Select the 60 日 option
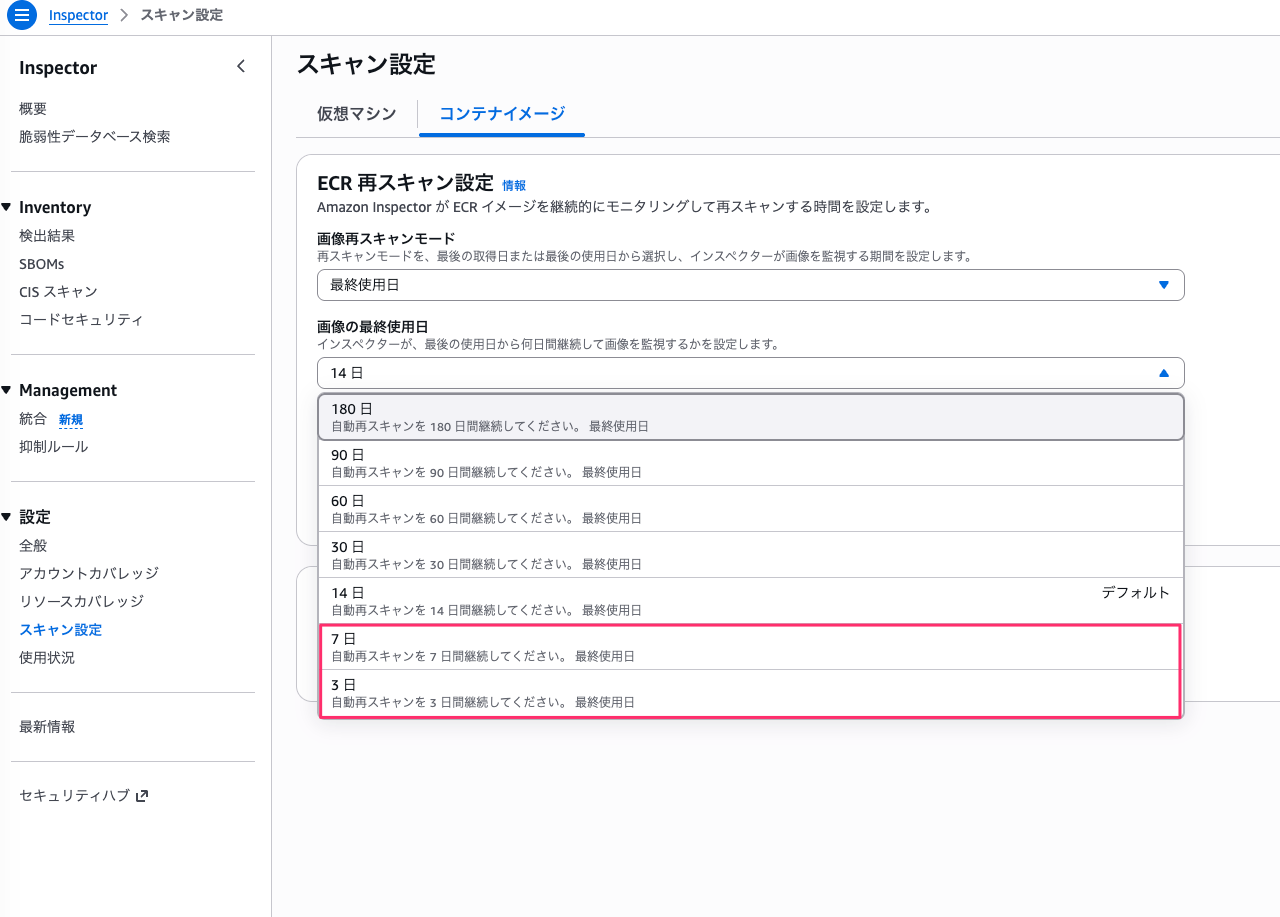The image size is (1280, 917). [750, 509]
